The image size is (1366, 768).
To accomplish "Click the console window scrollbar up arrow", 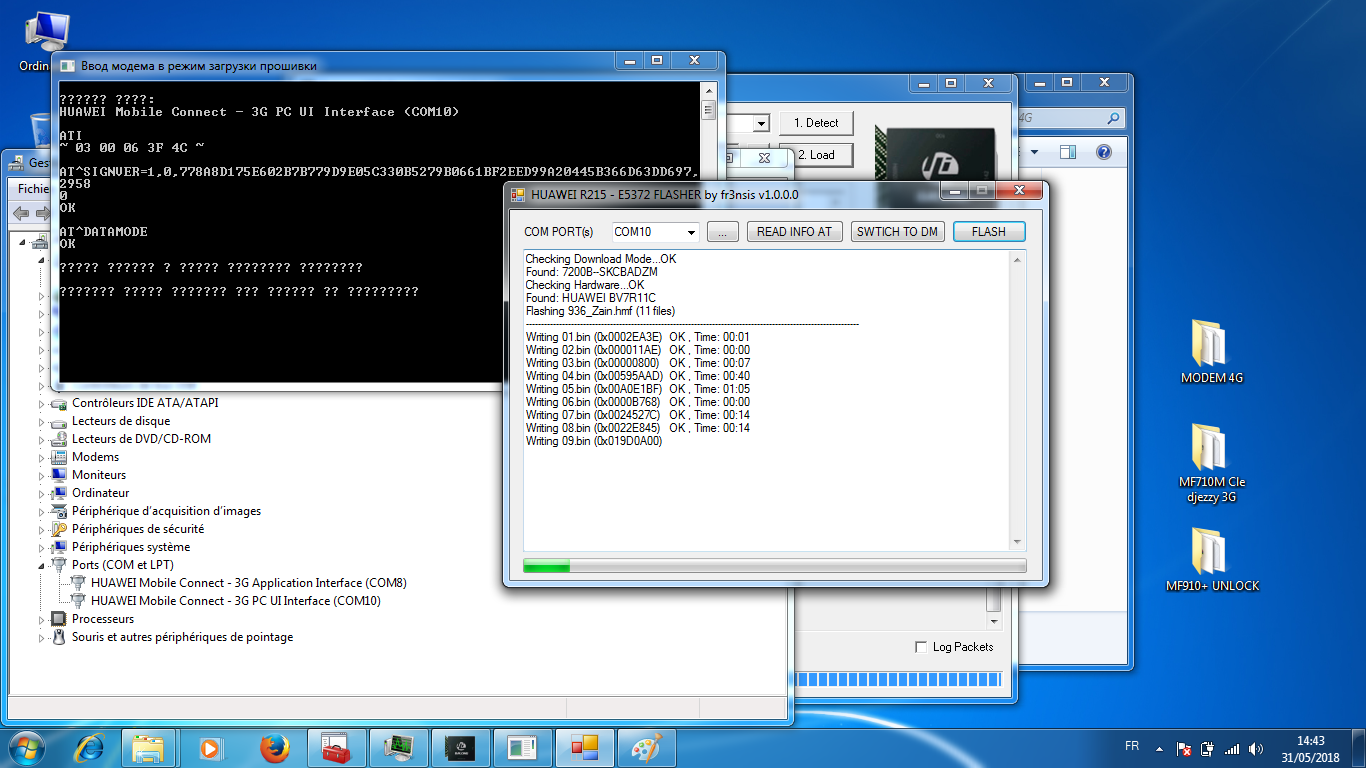I will [709, 90].
